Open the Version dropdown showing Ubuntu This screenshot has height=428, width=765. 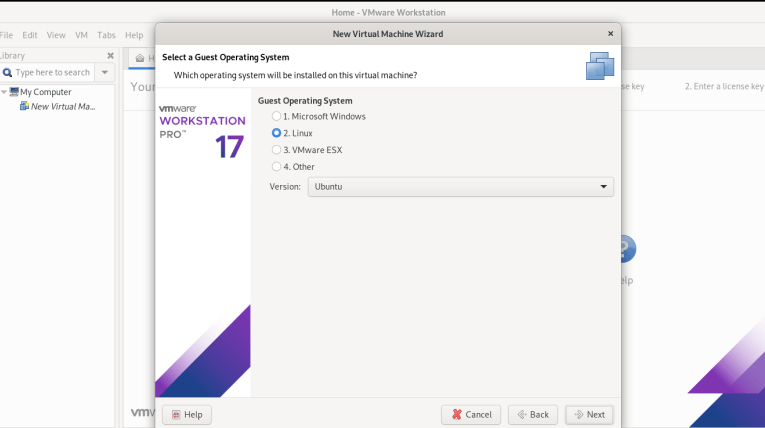click(x=460, y=187)
